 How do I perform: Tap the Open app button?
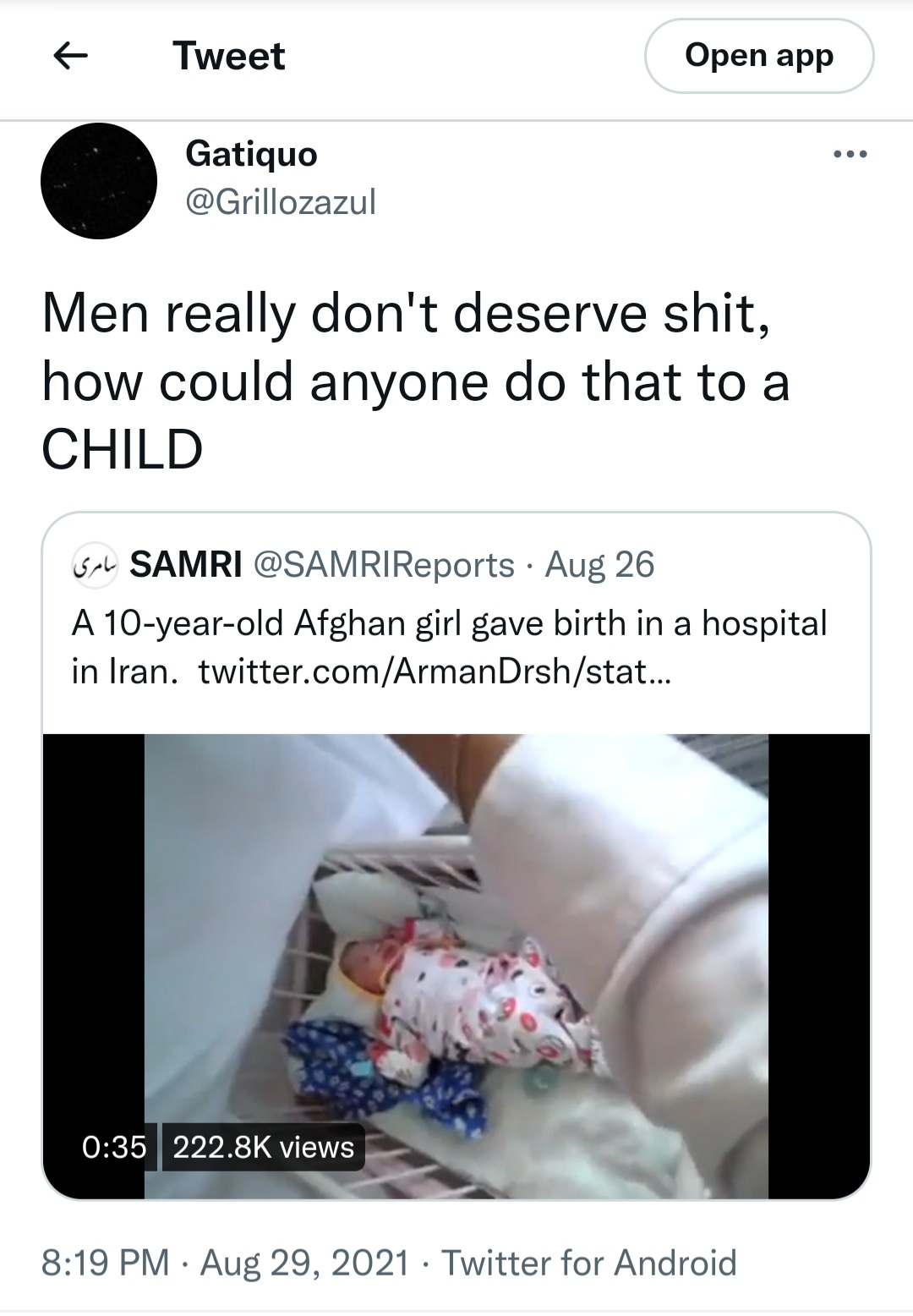pos(759,56)
